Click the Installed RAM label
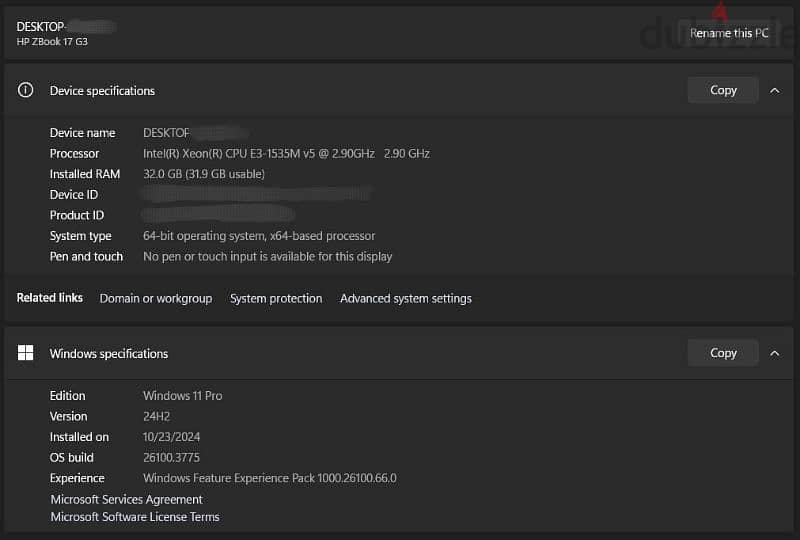Screen dimensions: 800x540 point(85,174)
